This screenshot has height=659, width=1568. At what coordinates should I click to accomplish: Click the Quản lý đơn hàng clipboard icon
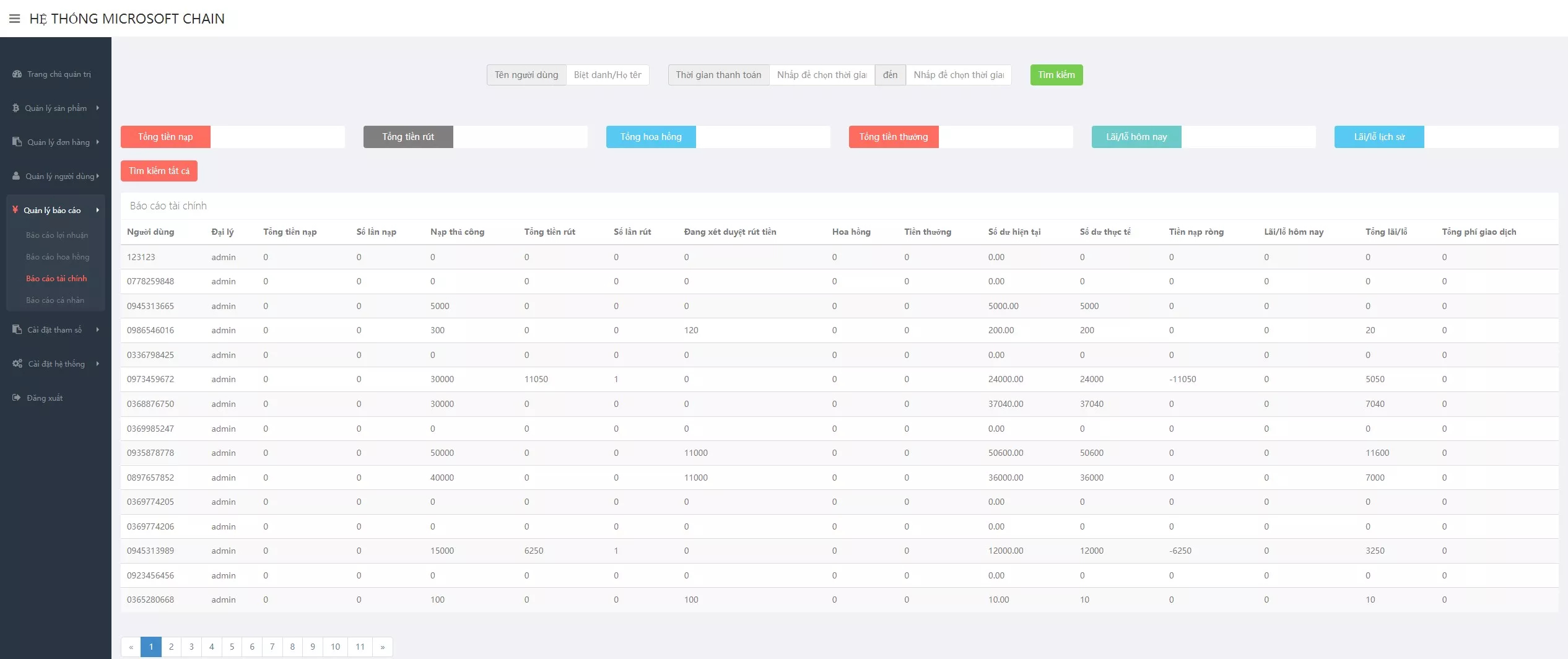[x=17, y=142]
